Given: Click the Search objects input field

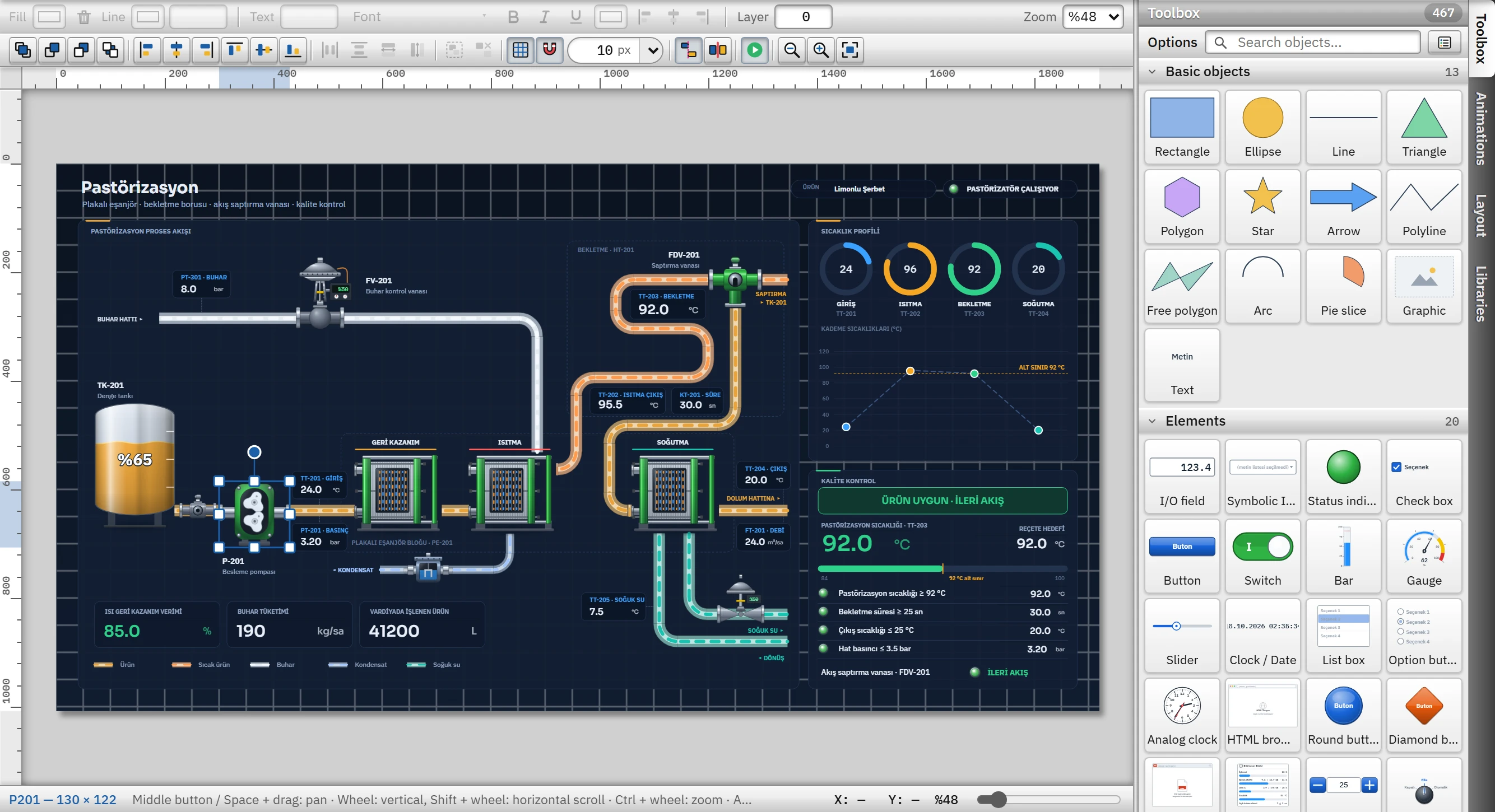Looking at the screenshot, I should [x=1313, y=43].
